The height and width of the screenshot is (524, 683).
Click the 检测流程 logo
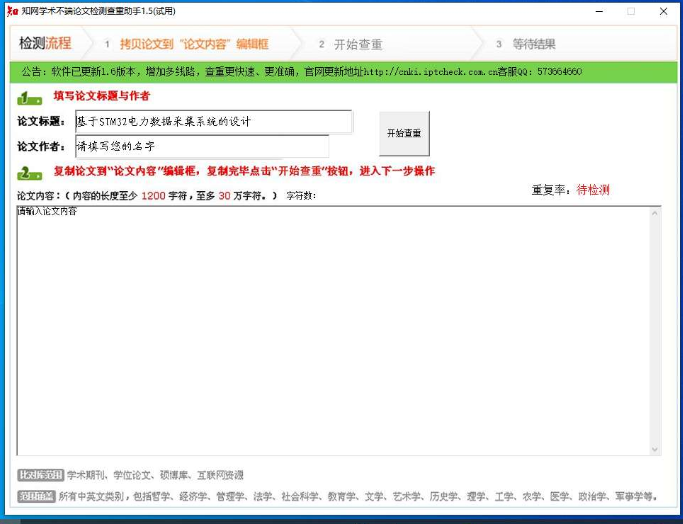pos(45,44)
